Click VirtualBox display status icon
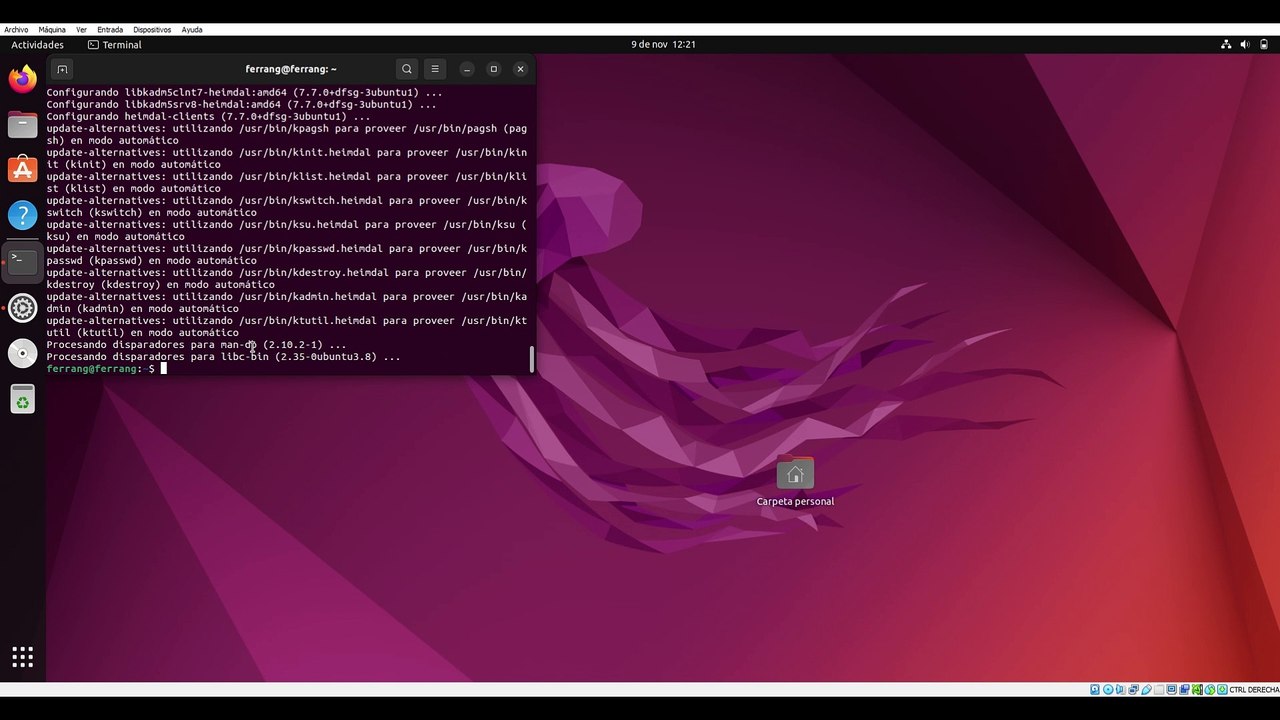The height and width of the screenshot is (720, 1280). (1172, 690)
